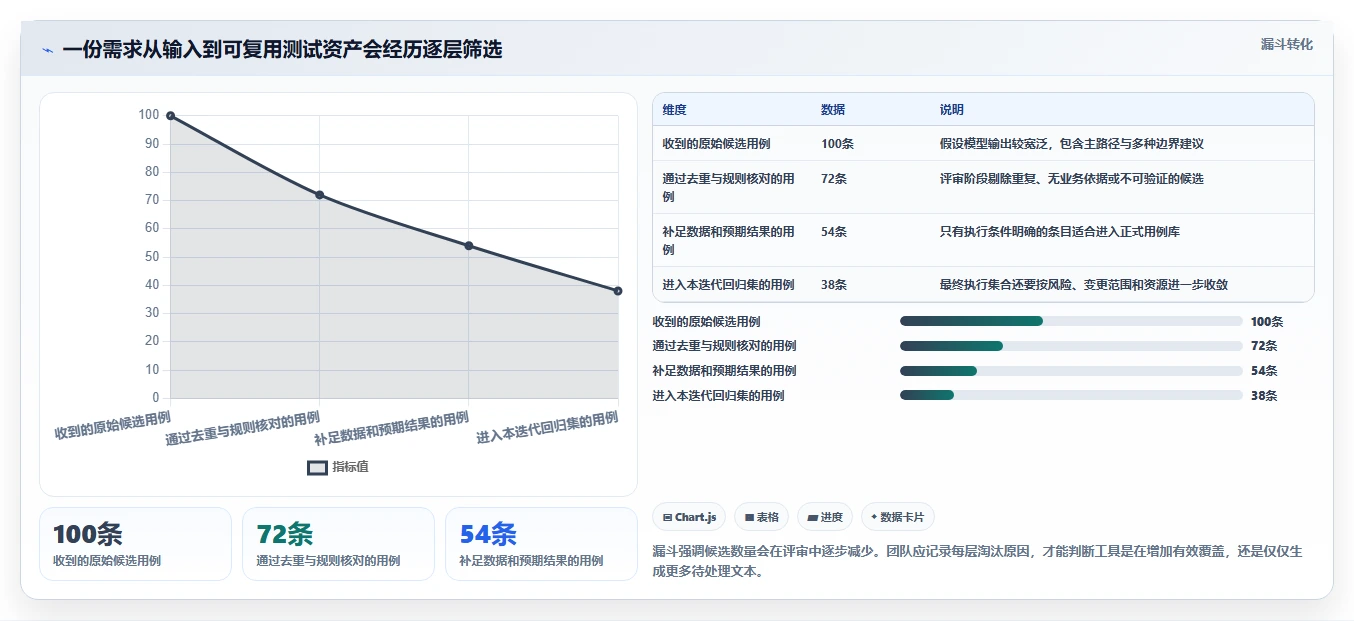Image resolution: width=1354 pixels, height=621 pixels.
Task: Select the 数据卡片 chip
Action: tap(898, 517)
